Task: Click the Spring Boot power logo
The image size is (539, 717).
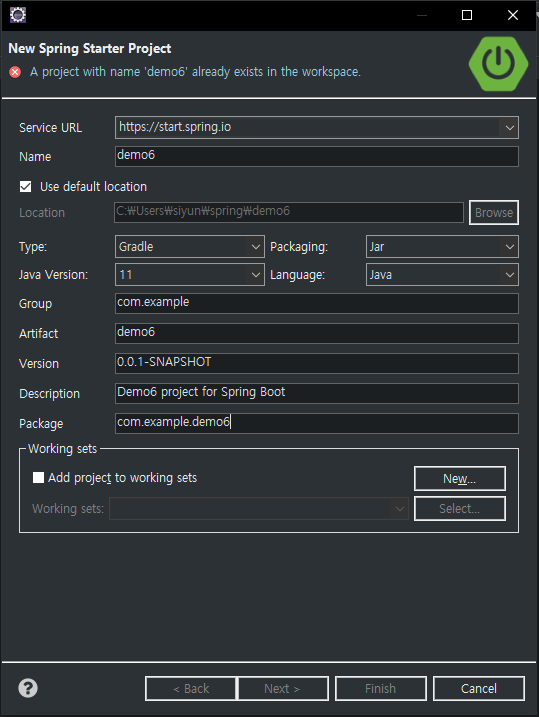Action: (x=498, y=64)
